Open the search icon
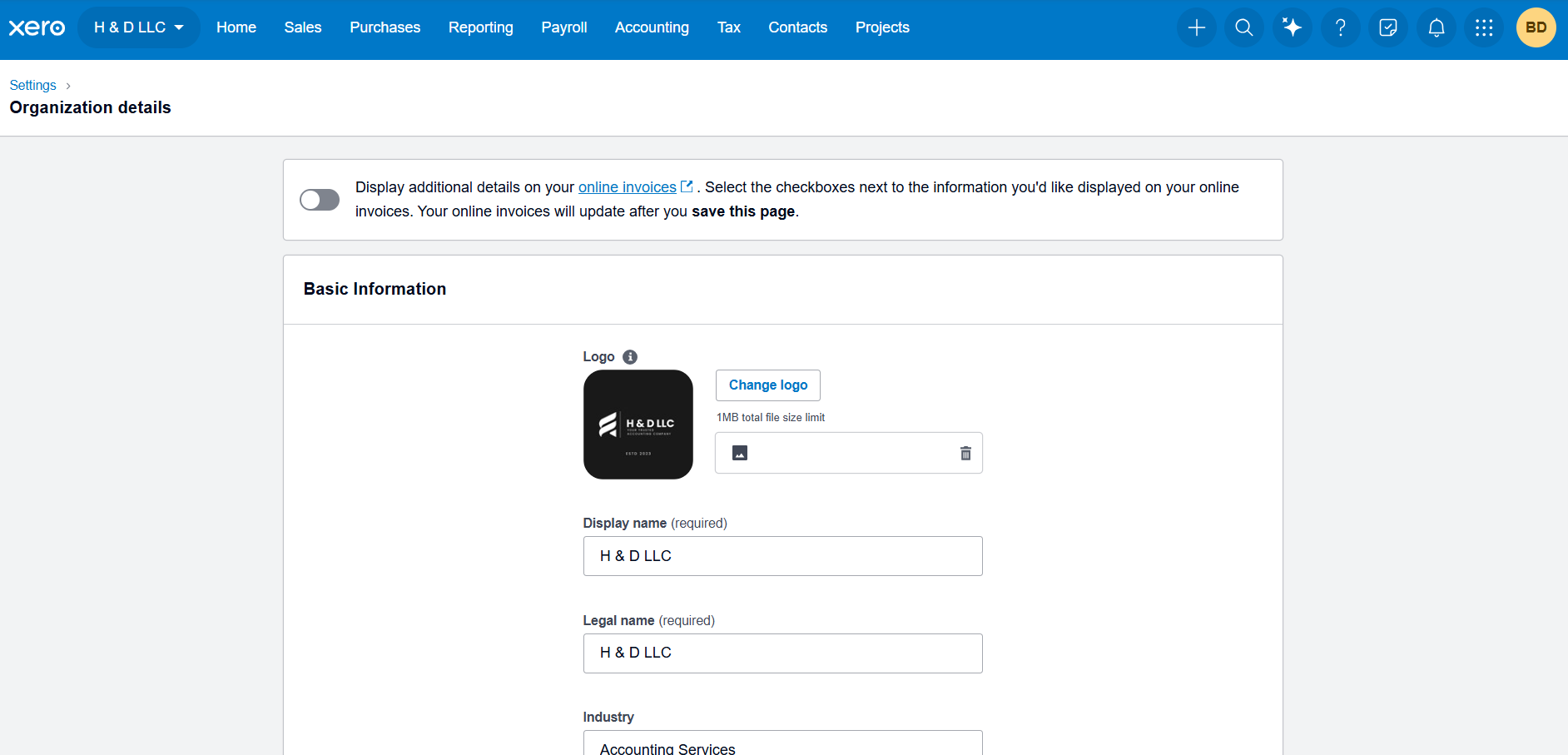The height and width of the screenshot is (755, 1568). coord(1244,27)
